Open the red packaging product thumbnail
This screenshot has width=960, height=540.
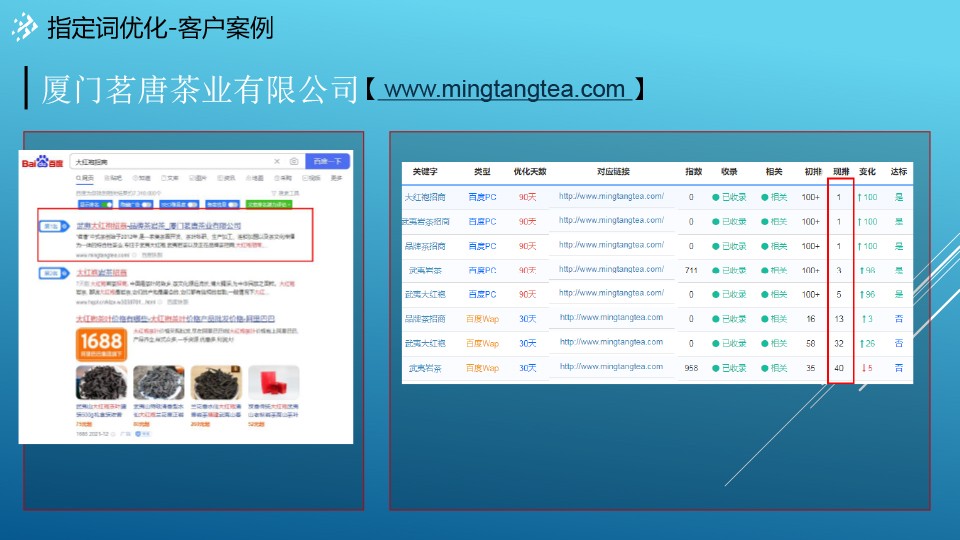click(274, 382)
